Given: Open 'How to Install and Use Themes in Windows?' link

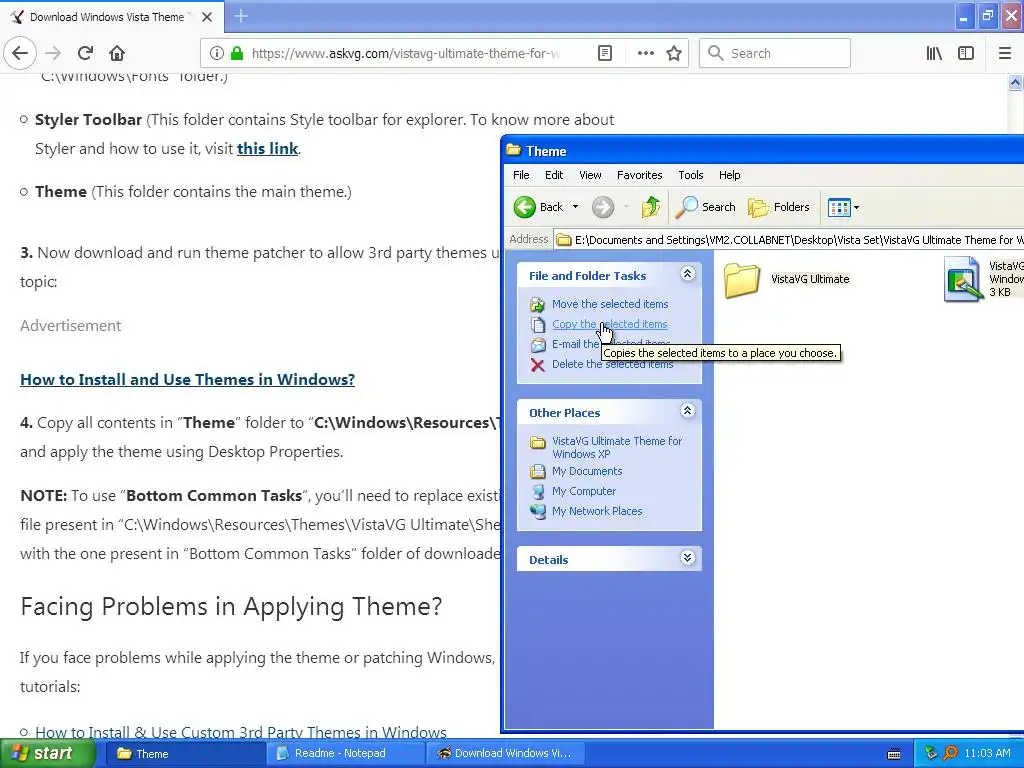Looking at the screenshot, I should (187, 379).
